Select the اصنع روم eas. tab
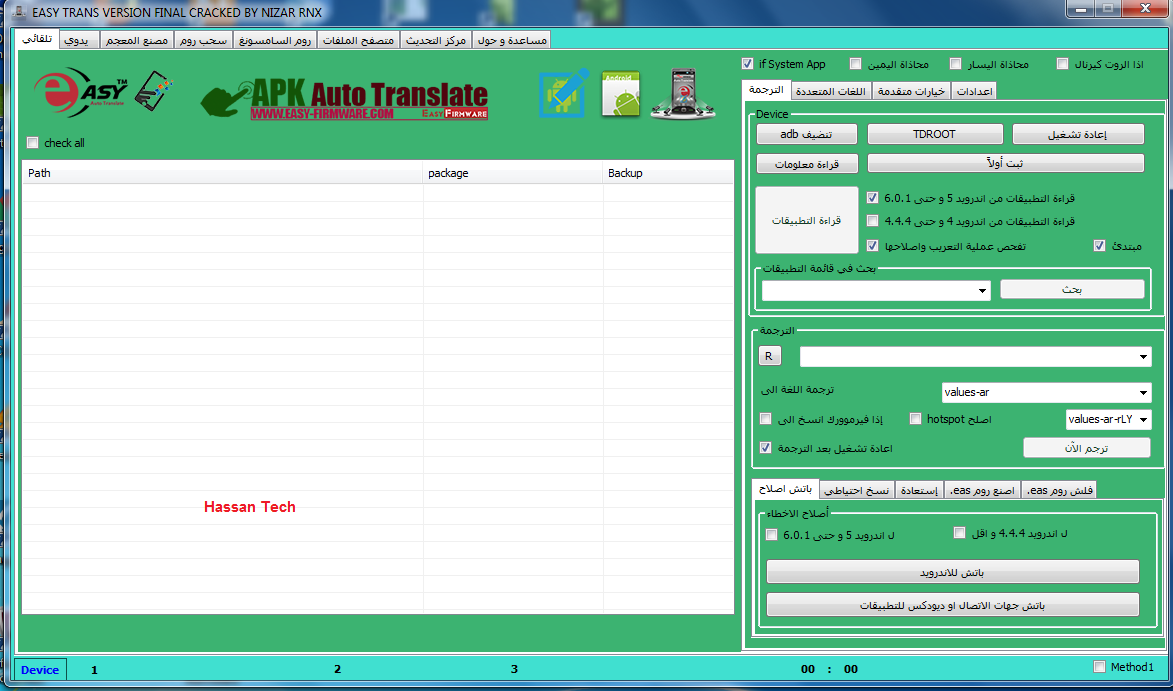 pos(982,490)
